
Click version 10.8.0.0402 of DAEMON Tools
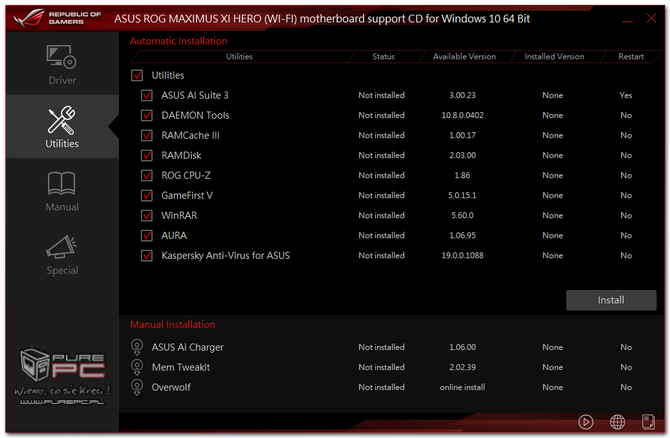pyautogui.click(x=462, y=115)
